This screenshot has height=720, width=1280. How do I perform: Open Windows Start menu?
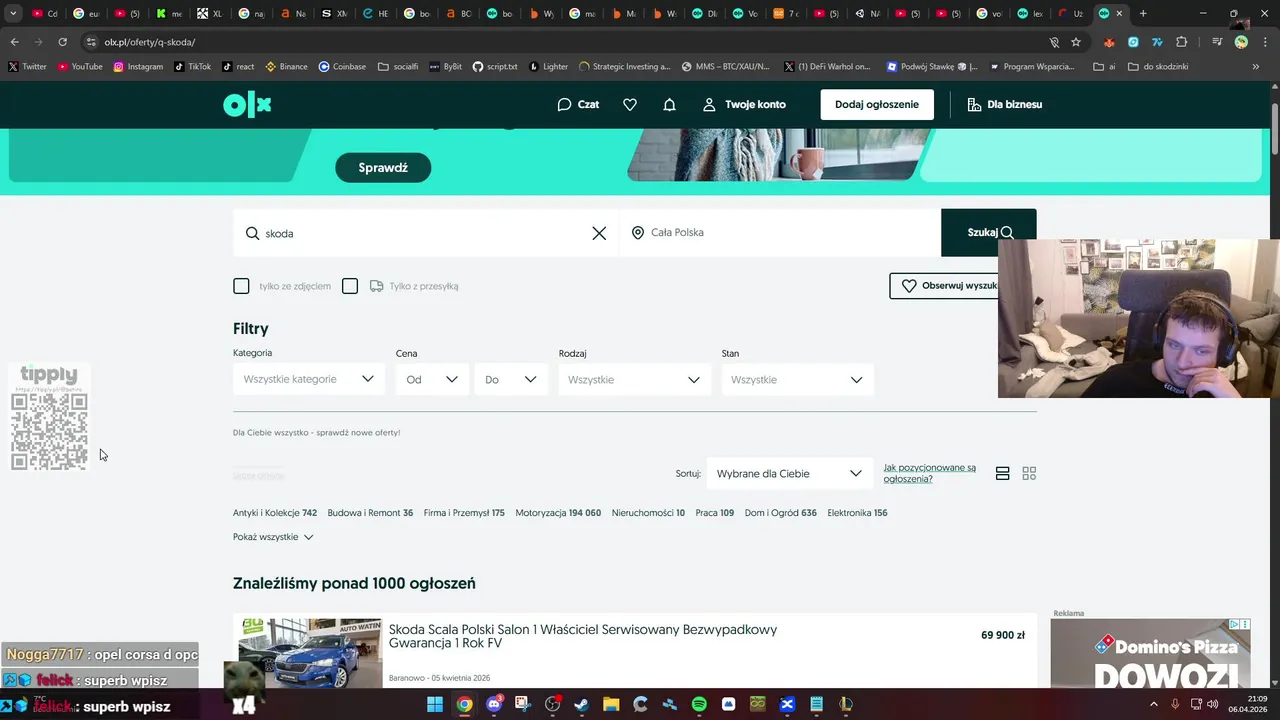click(435, 704)
